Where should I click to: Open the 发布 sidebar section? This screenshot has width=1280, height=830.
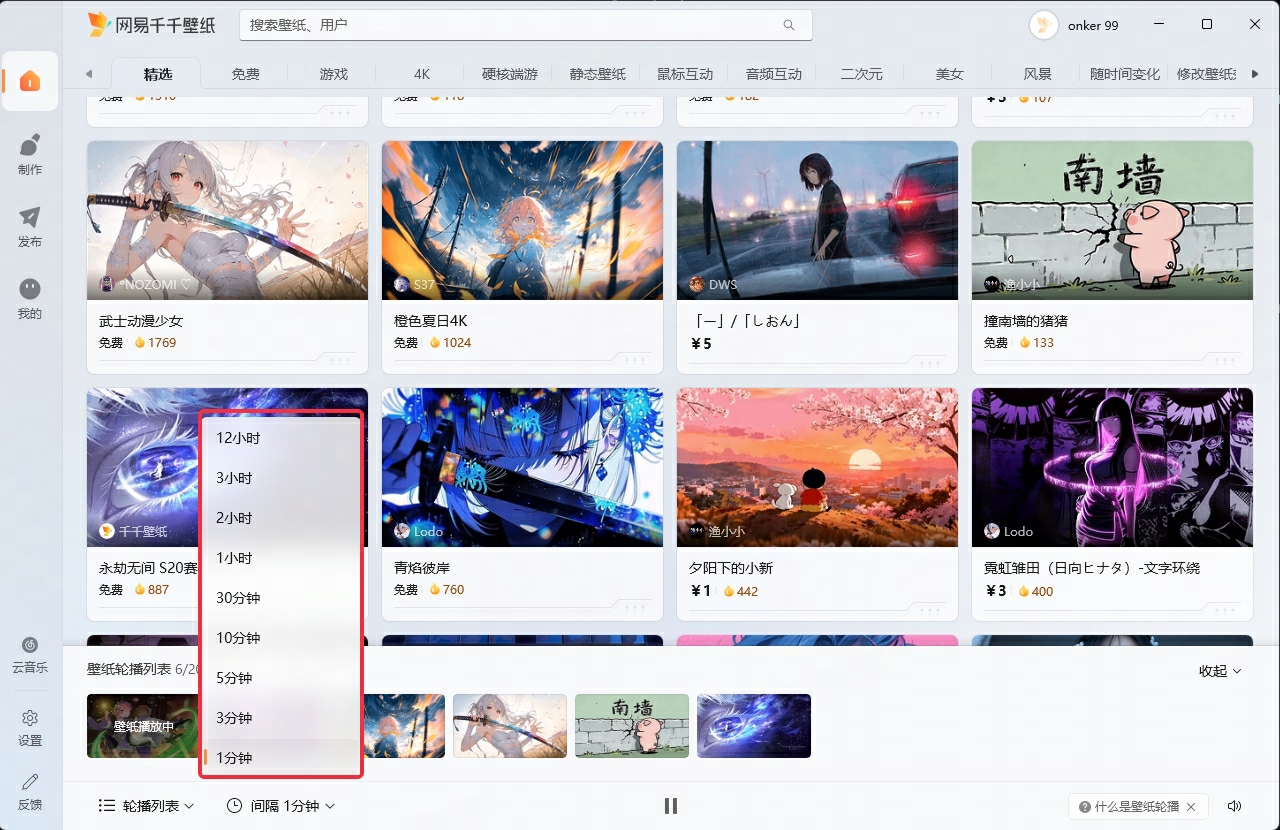coord(30,226)
